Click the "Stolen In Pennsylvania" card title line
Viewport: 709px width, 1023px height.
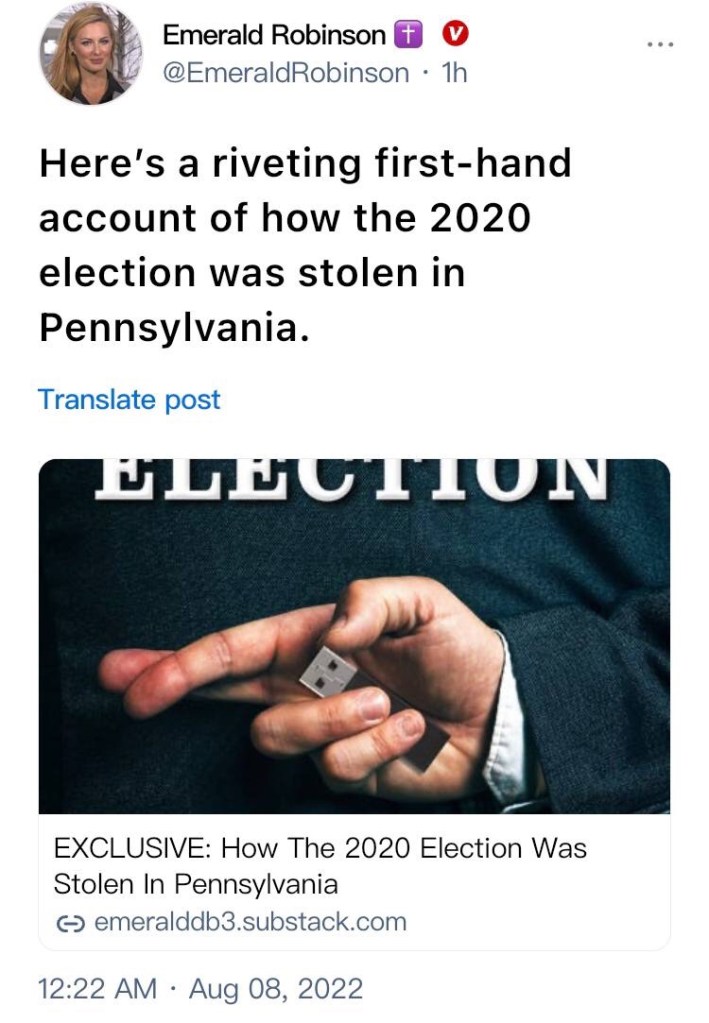(195, 884)
